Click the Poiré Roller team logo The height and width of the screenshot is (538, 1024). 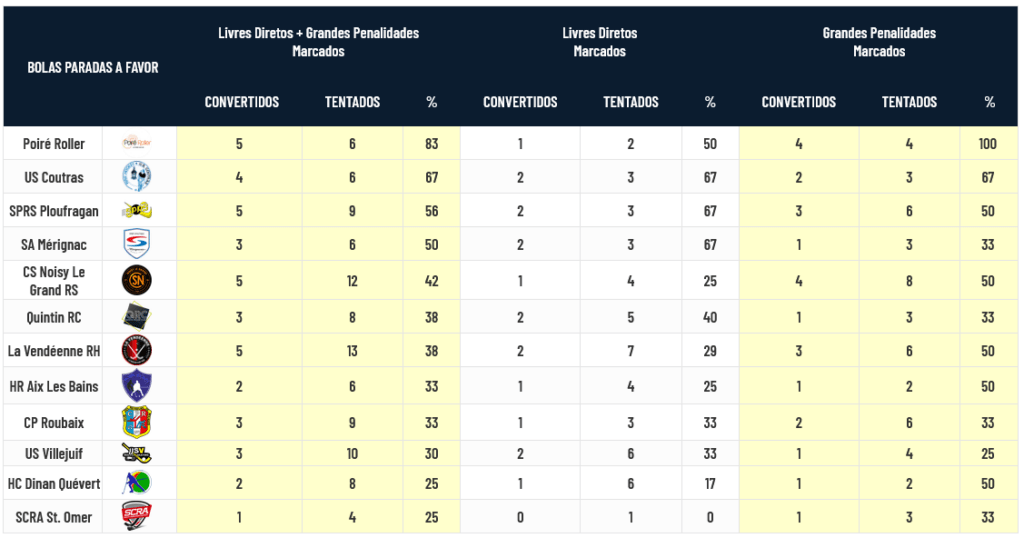tap(137, 143)
